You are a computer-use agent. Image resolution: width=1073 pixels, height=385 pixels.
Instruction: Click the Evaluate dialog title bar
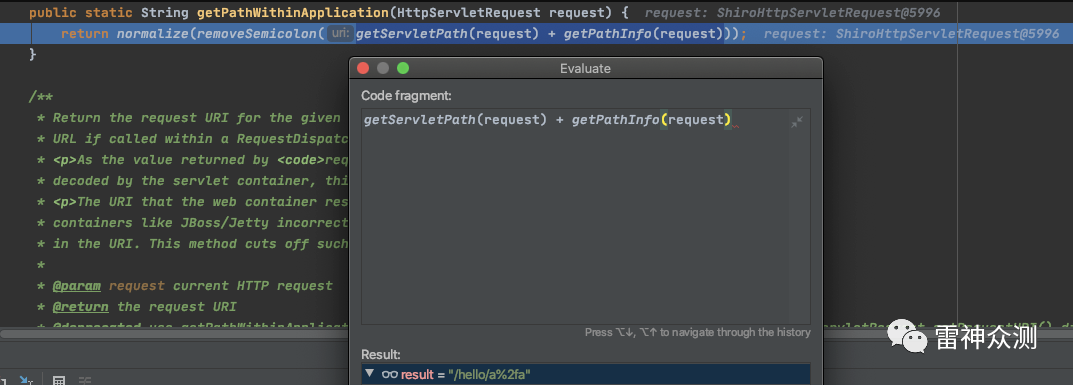click(586, 68)
